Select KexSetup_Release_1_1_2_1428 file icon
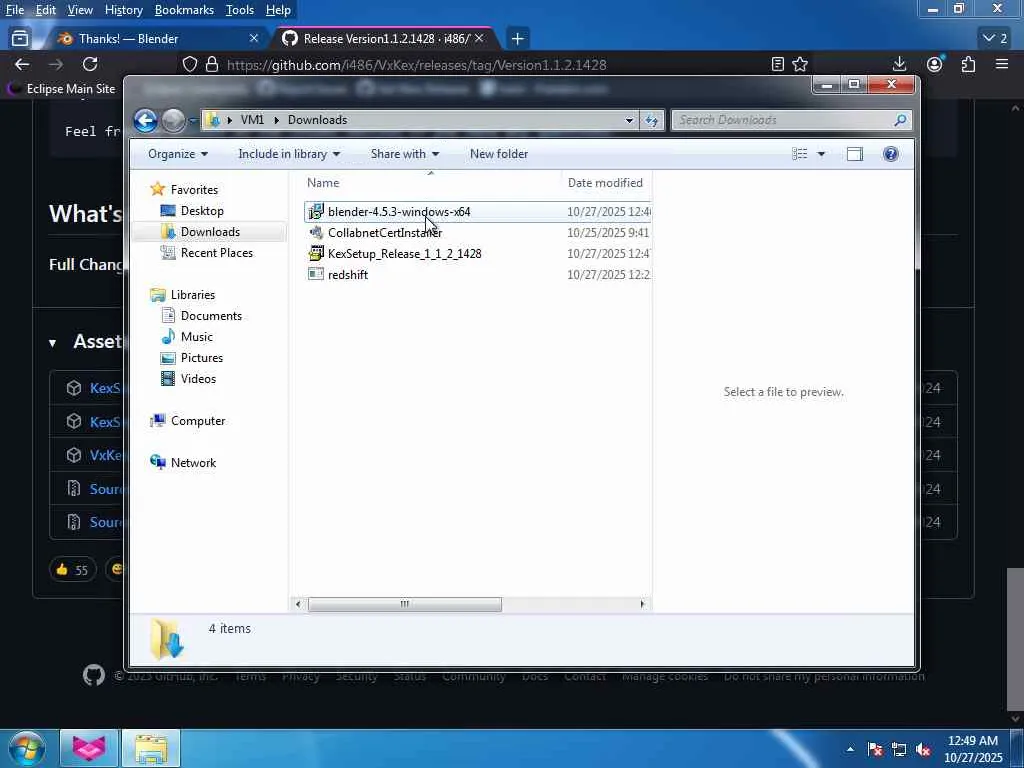The image size is (1024, 768). (316, 253)
